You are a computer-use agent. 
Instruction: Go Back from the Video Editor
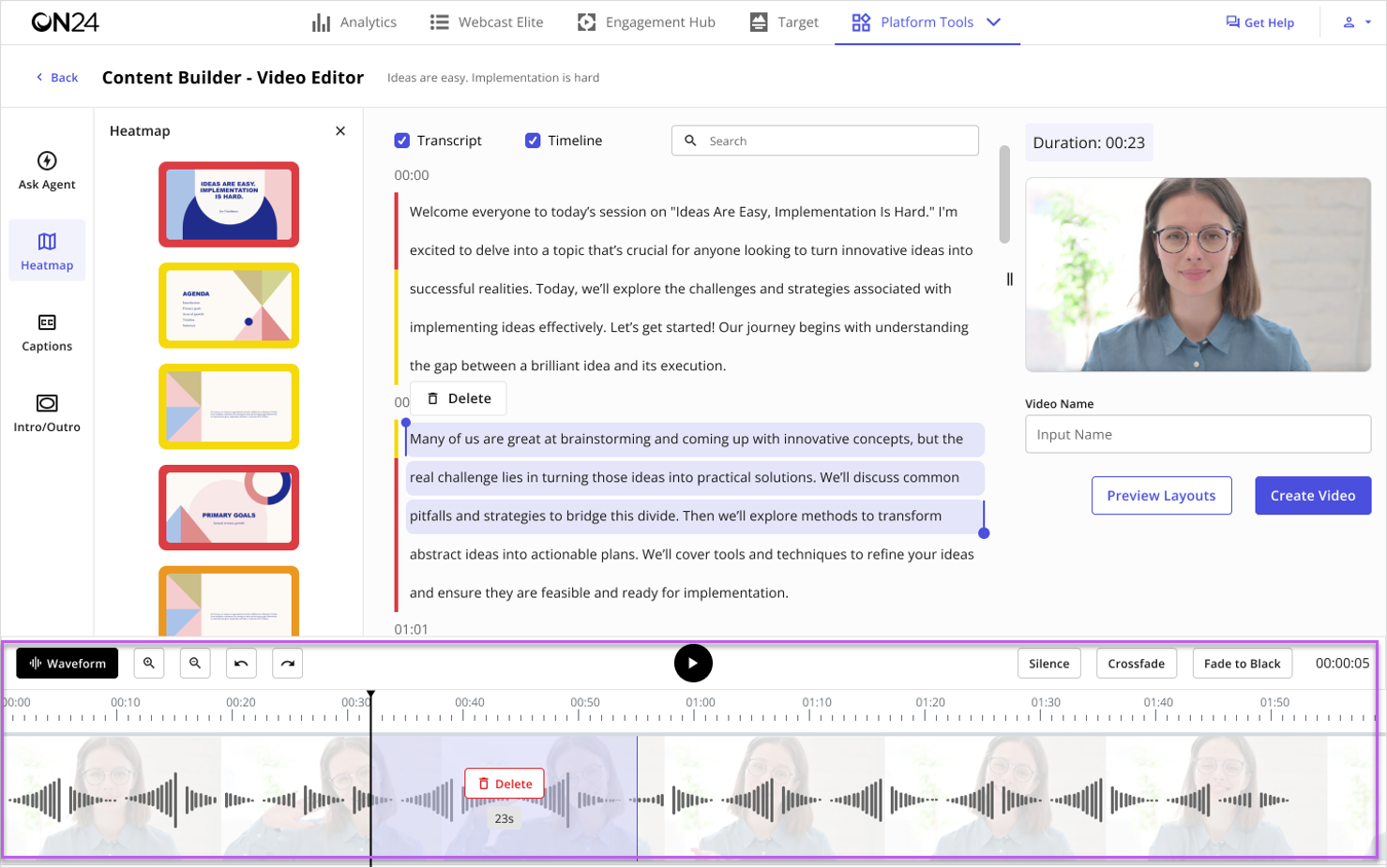tap(56, 78)
